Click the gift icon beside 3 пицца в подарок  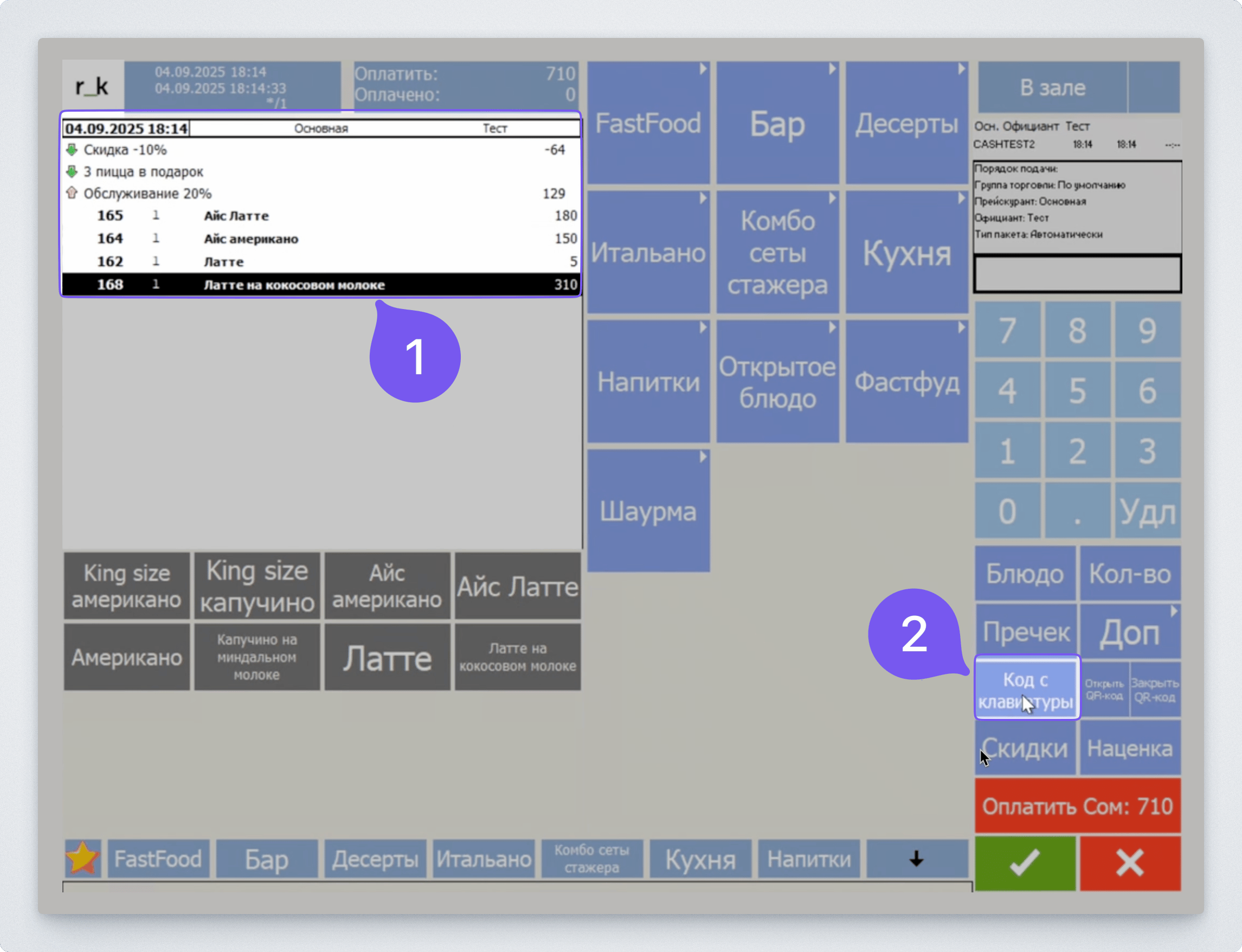(72, 171)
